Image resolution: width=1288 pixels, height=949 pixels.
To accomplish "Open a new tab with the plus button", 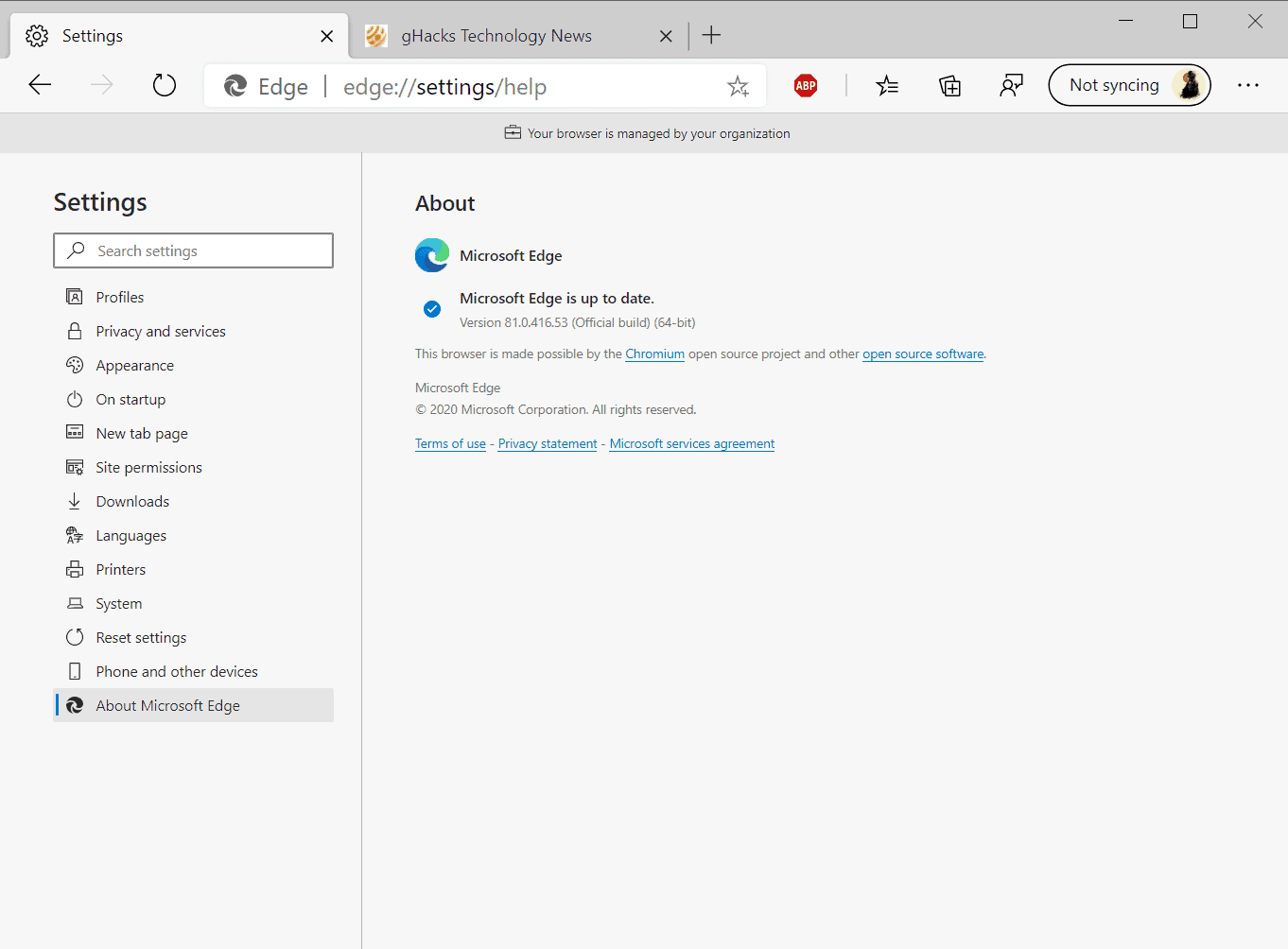I will click(712, 36).
